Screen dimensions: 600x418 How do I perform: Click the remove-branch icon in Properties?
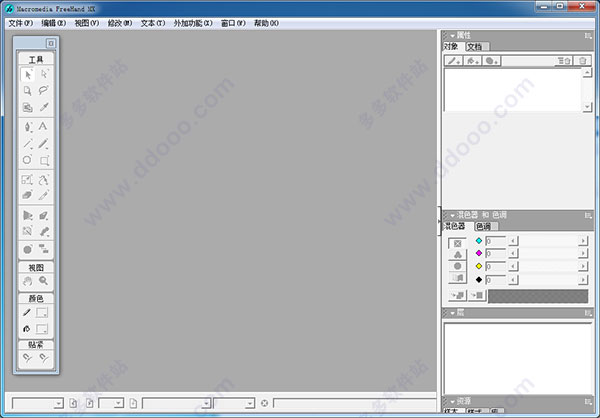point(564,61)
